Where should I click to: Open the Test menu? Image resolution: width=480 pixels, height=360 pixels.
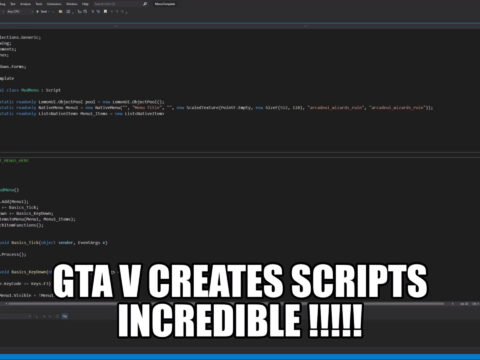[x=13, y=4]
